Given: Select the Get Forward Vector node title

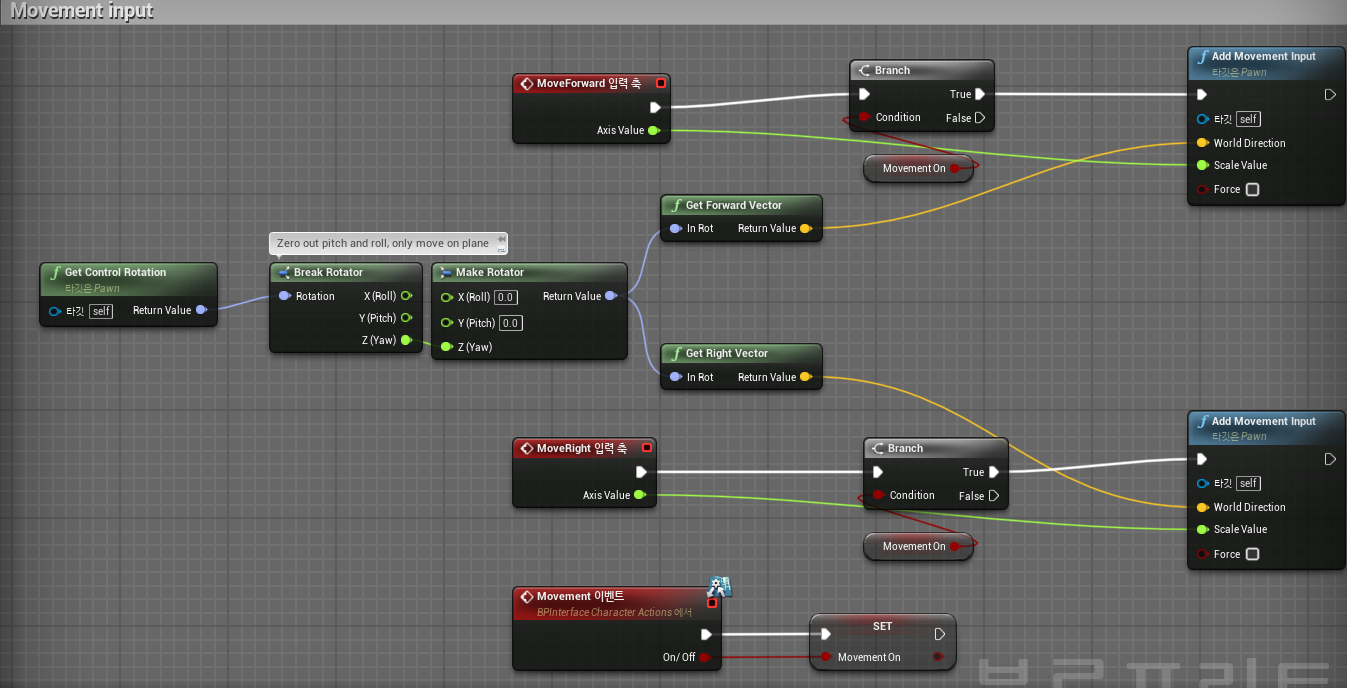Looking at the screenshot, I should pyautogui.click(x=734, y=205).
